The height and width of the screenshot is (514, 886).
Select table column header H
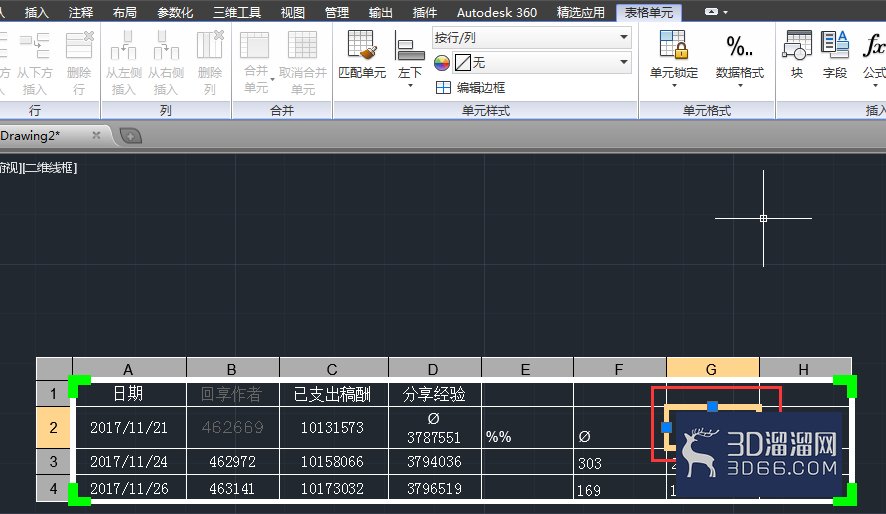pyautogui.click(x=805, y=368)
